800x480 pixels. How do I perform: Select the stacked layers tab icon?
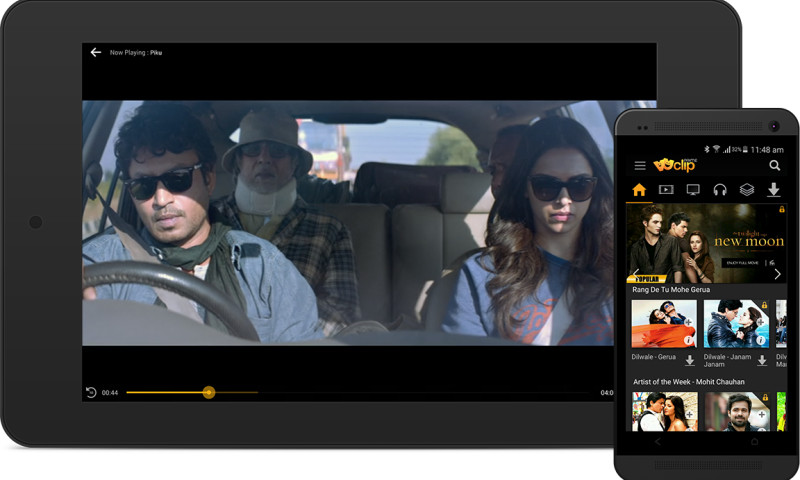tap(747, 190)
